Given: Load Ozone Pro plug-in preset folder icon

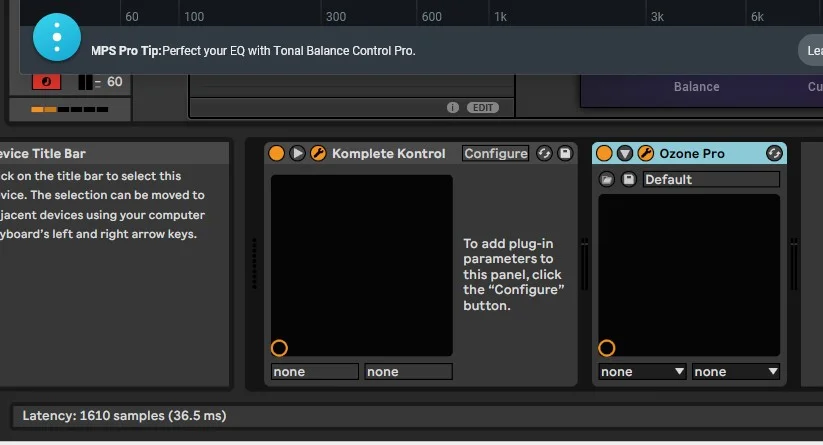Looking at the screenshot, I should (607, 179).
